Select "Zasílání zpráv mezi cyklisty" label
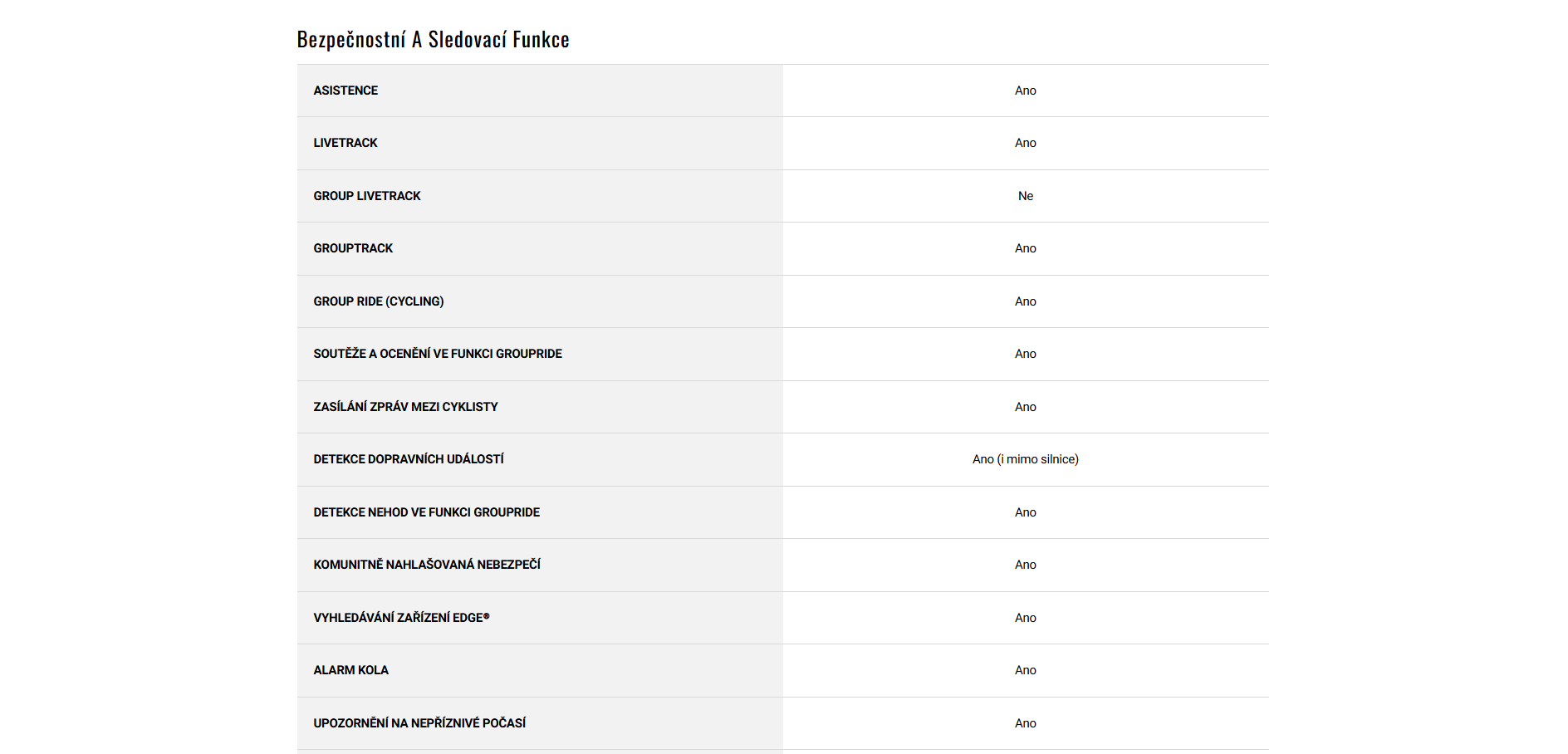This screenshot has width=1568, height=754. click(x=405, y=407)
